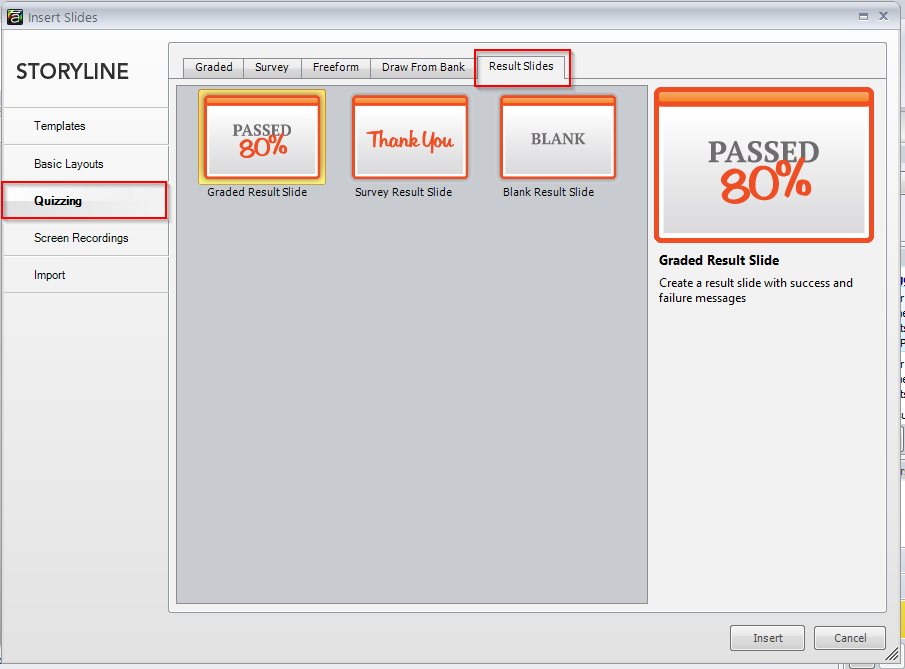
Task: Click the resize grip at the bottom-right corner
Action: coord(893,655)
